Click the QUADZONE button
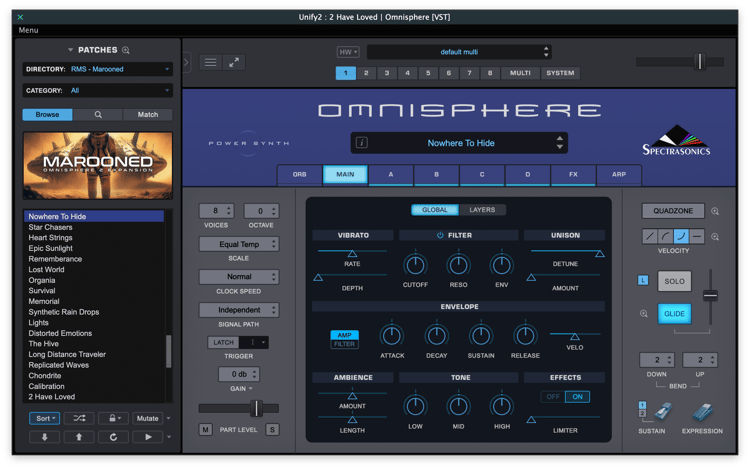Image resolution: width=750 pixels, height=469 pixels. coord(673,211)
